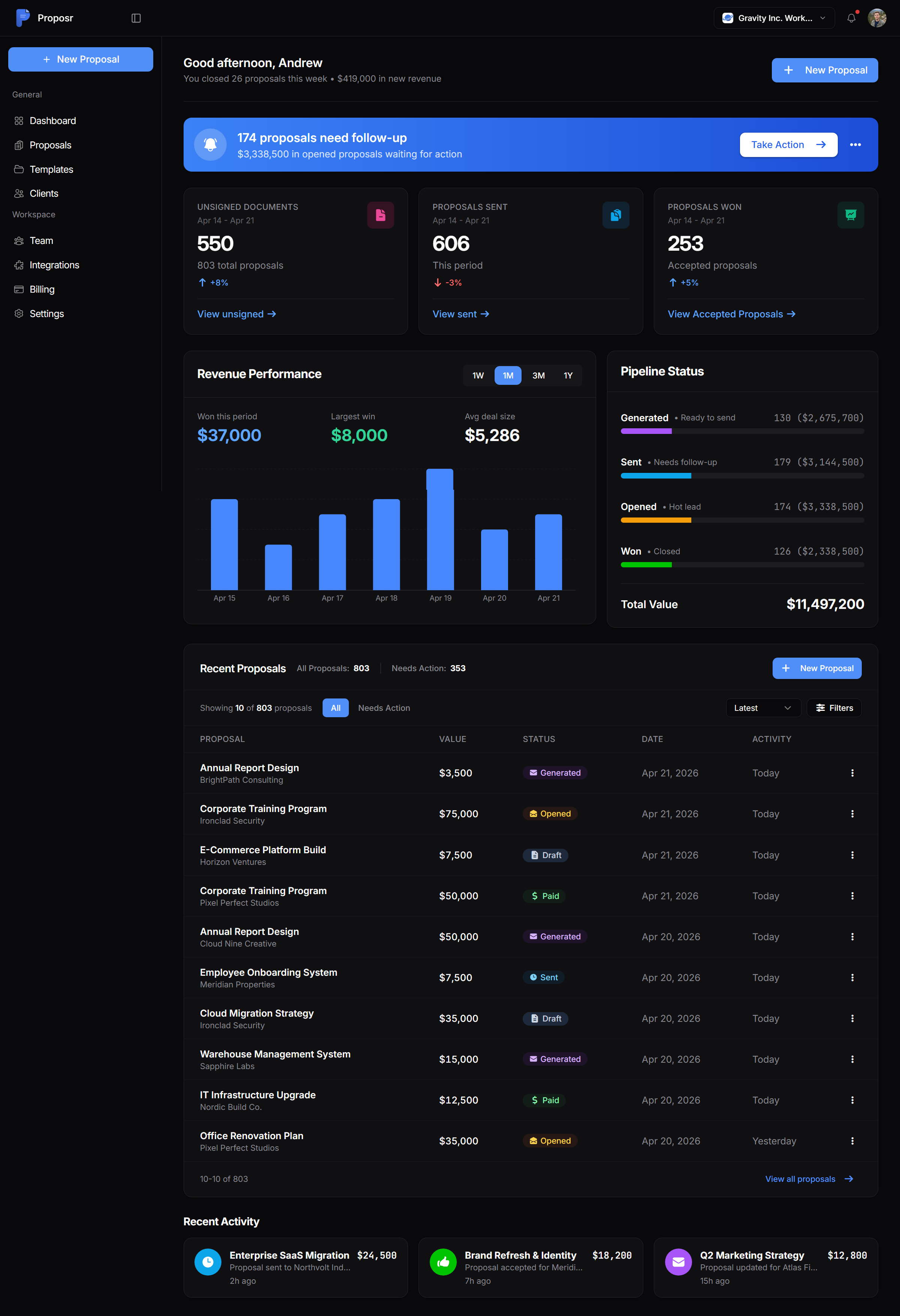Open the Latest sort dropdown

(x=763, y=708)
